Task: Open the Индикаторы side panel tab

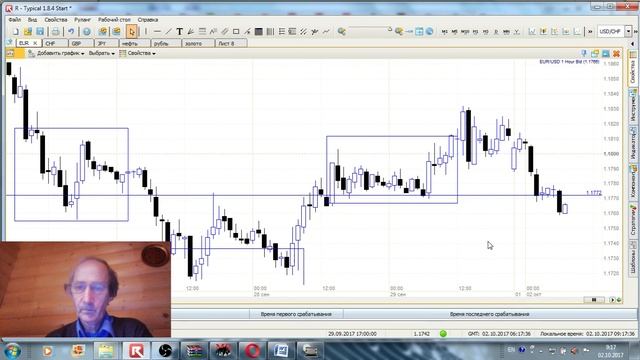Action: pos(633,144)
